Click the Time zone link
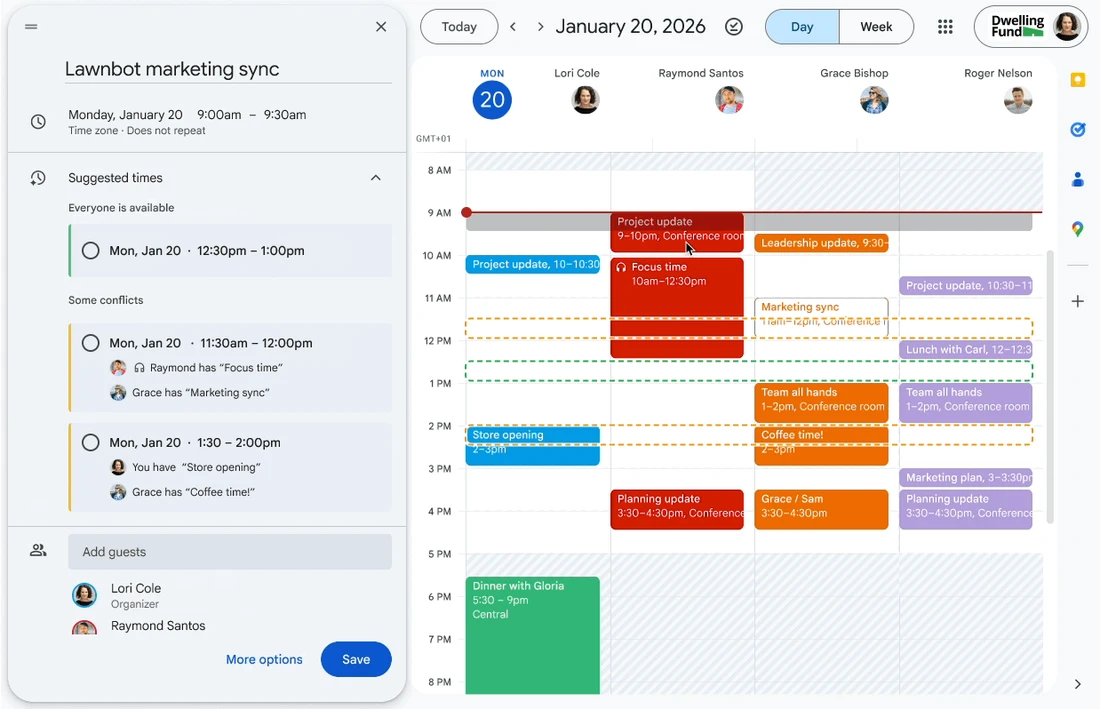Screen dimensions: 1100x709 [93, 130]
